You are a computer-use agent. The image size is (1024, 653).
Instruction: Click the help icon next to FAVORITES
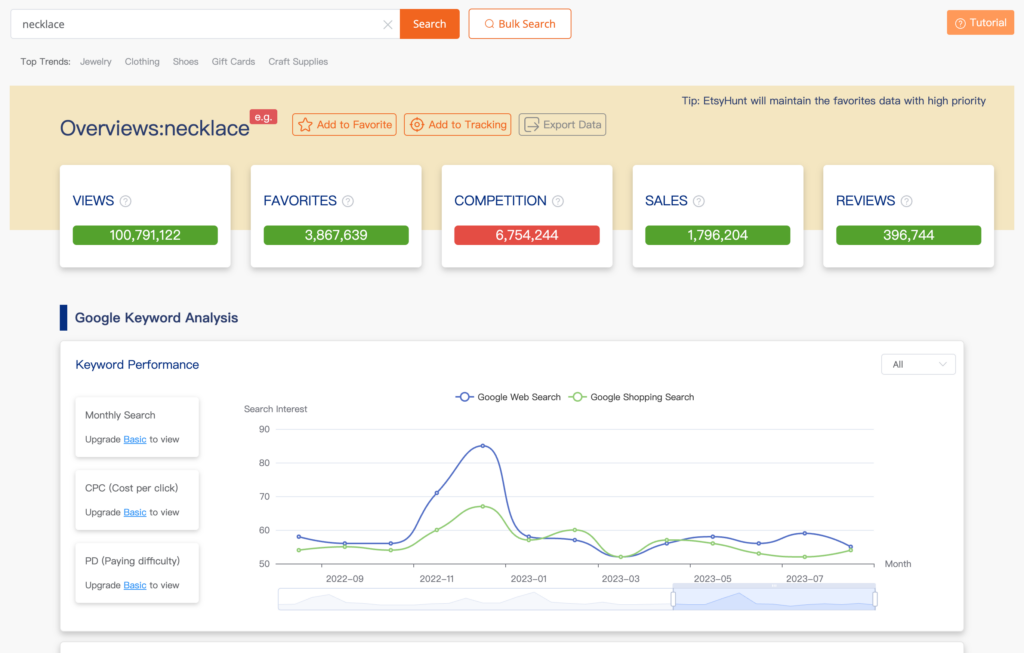coord(348,201)
